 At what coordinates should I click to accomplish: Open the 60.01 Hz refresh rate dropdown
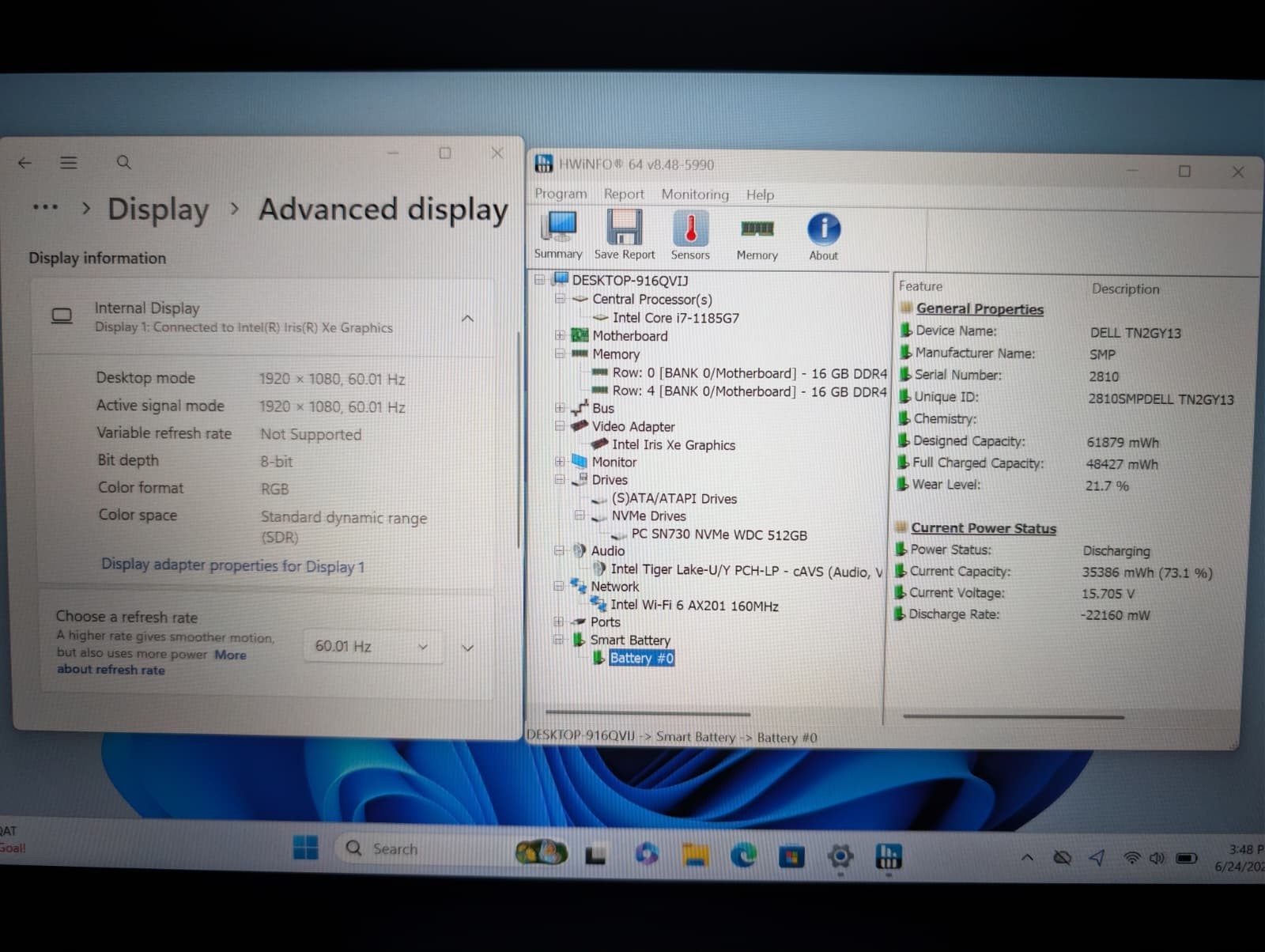tap(372, 646)
